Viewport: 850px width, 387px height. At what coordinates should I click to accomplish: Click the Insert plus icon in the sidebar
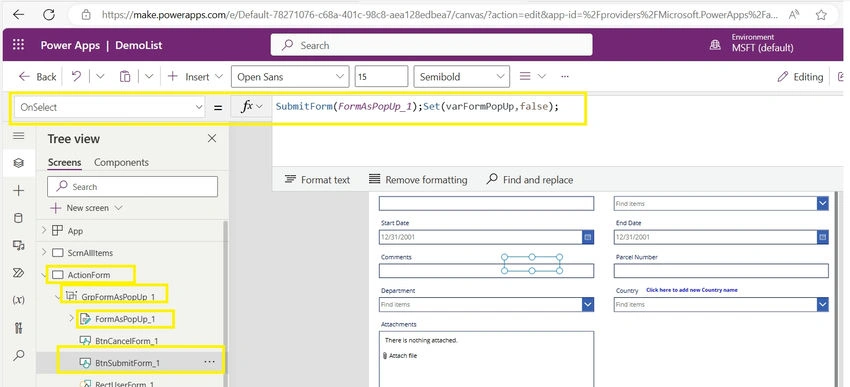[x=18, y=190]
